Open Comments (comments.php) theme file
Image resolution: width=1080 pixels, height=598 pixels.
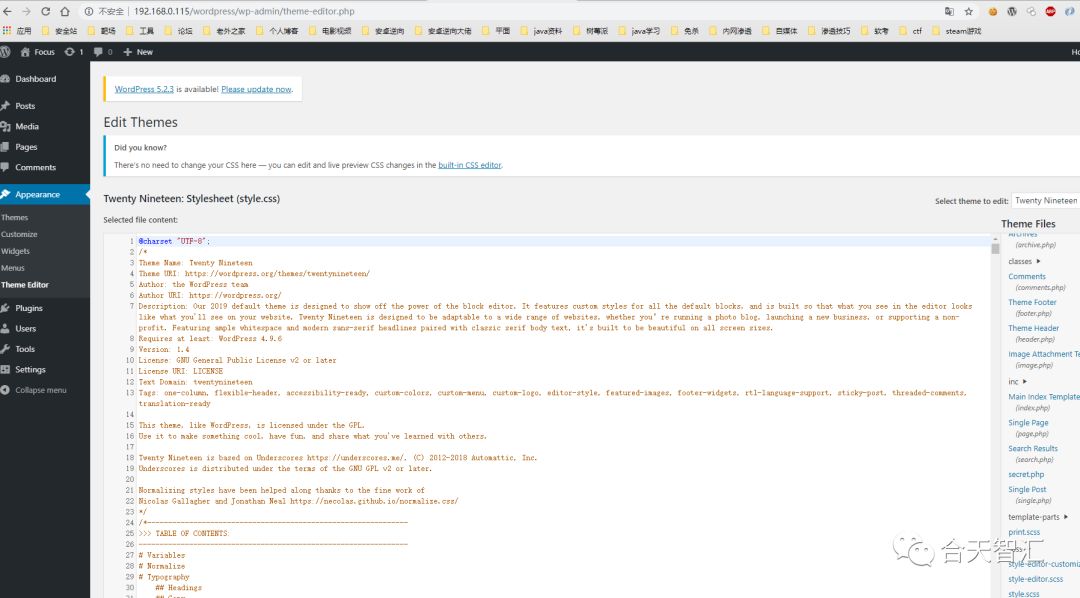point(1037,281)
